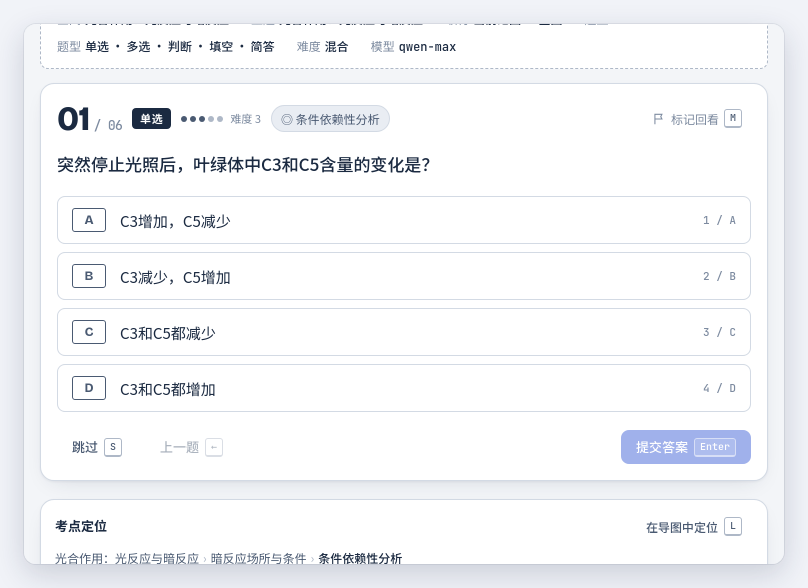Image resolution: width=808 pixels, height=588 pixels.
Task: Click 单选 in the top types list
Action: 97,47
